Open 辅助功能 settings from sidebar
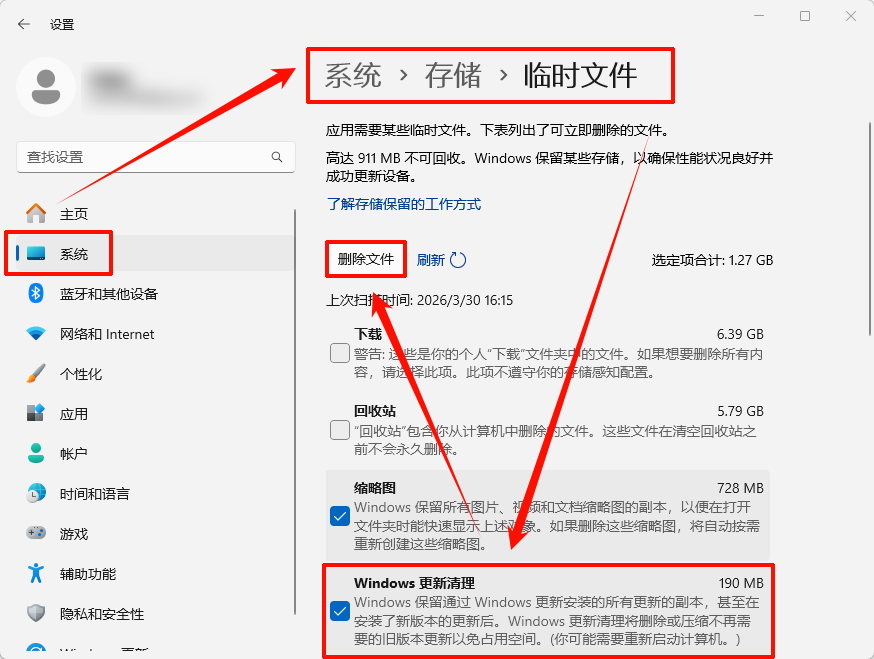The height and width of the screenshot is (659, 874). point(87,573)
